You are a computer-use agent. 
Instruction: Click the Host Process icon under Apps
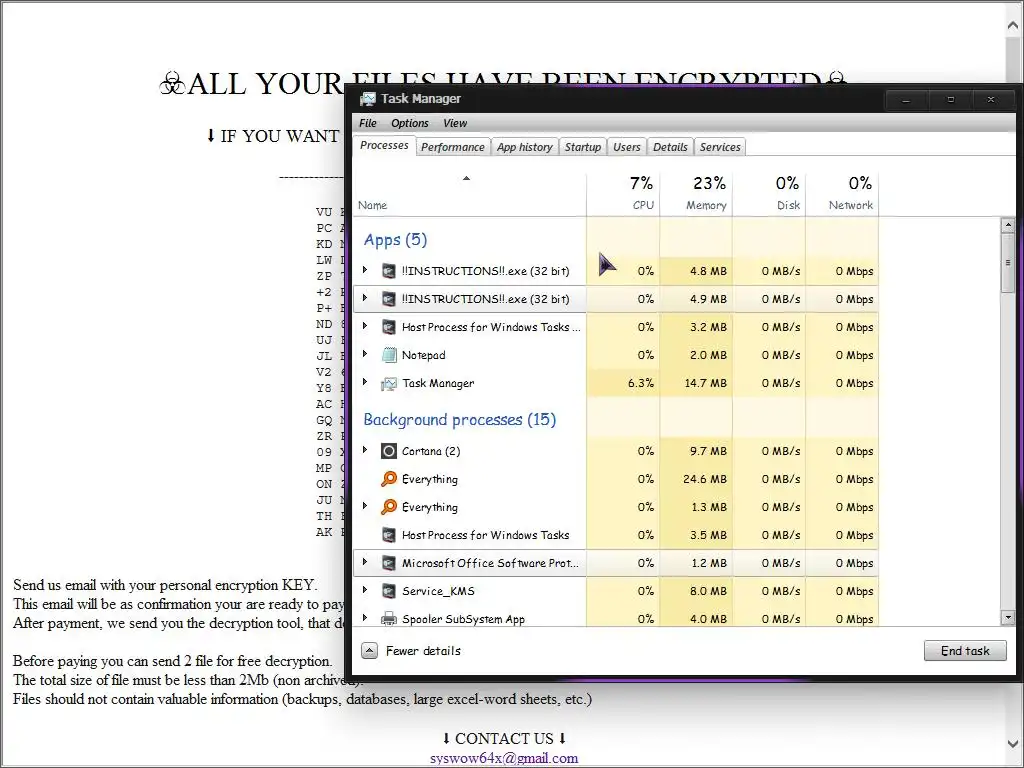[x=389, y=327]
